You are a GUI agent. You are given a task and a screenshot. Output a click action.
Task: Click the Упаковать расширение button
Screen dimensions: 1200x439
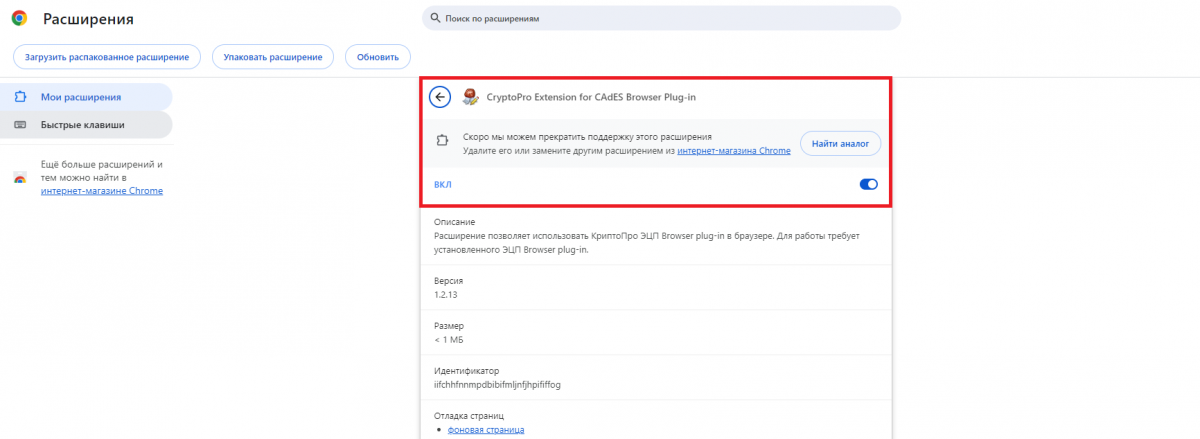click(273, 57)
